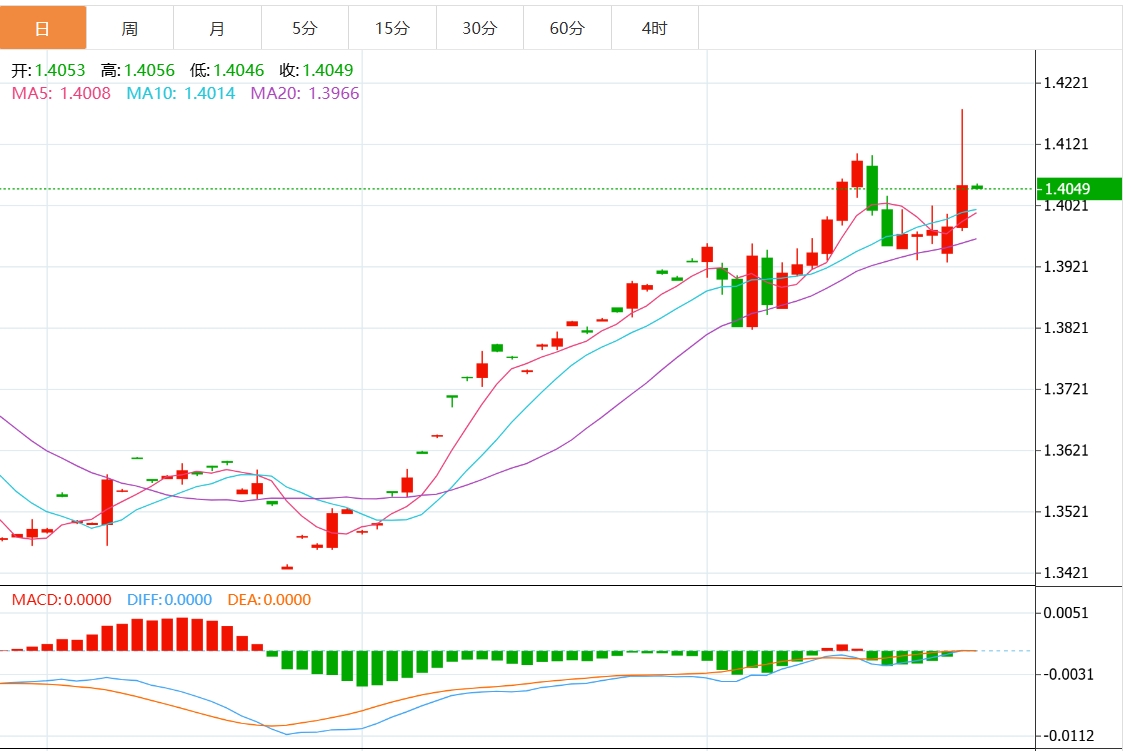This screenshot has width=1131, height=751.
Task: Click the tallest red MACD histogram bar
Action: click(x=182, y=634)
